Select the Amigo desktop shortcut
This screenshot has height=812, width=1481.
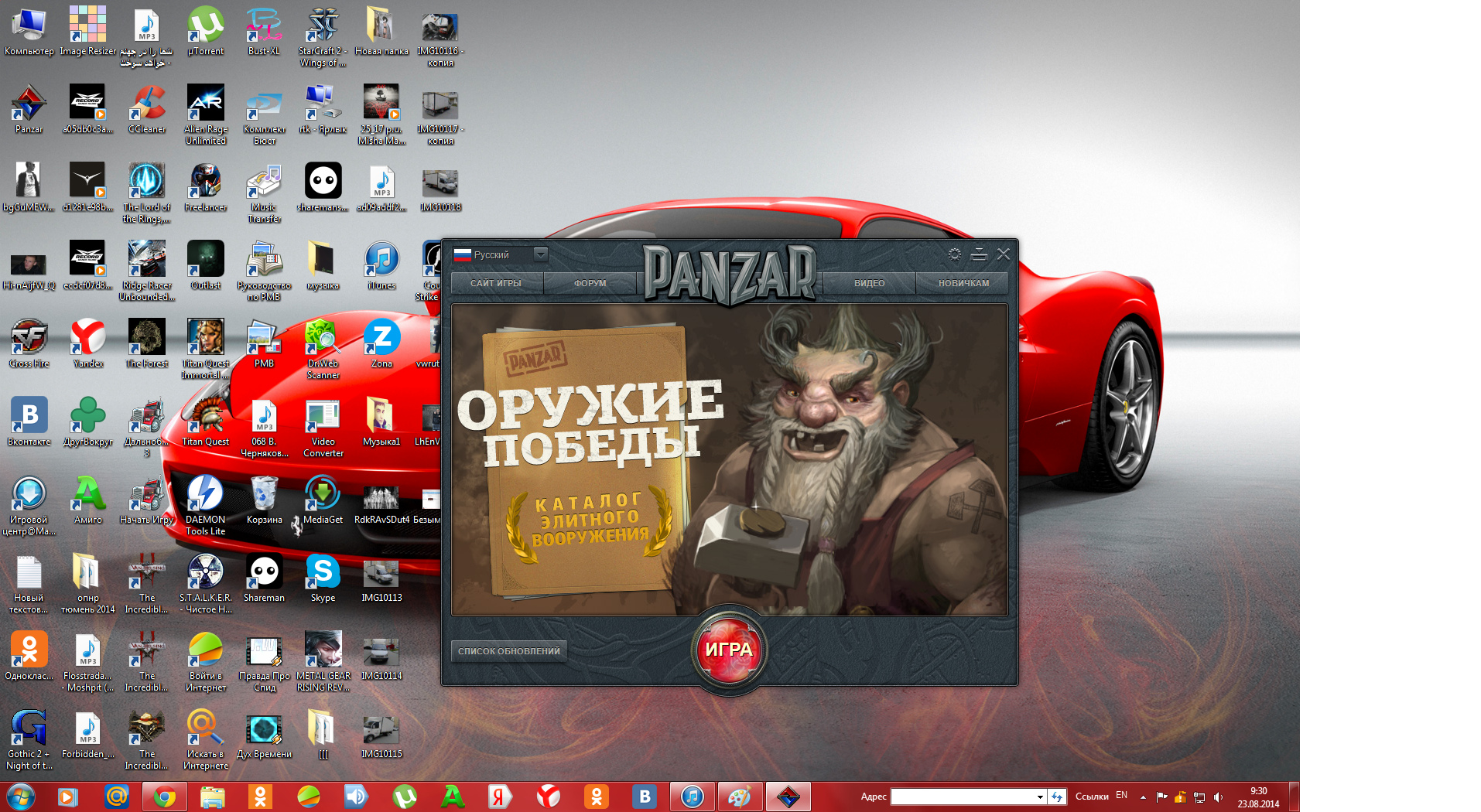[88, 500]
